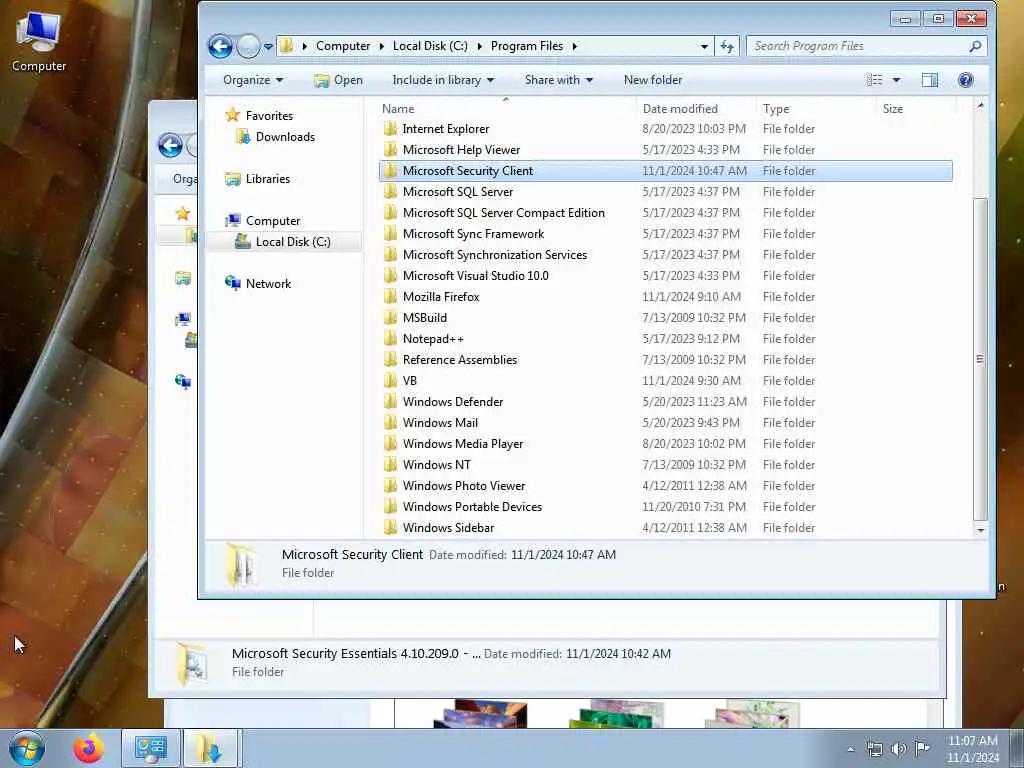Click the volume speaker tray icon
Viewport: 1024px width, 768px height.
coord(899,749)
